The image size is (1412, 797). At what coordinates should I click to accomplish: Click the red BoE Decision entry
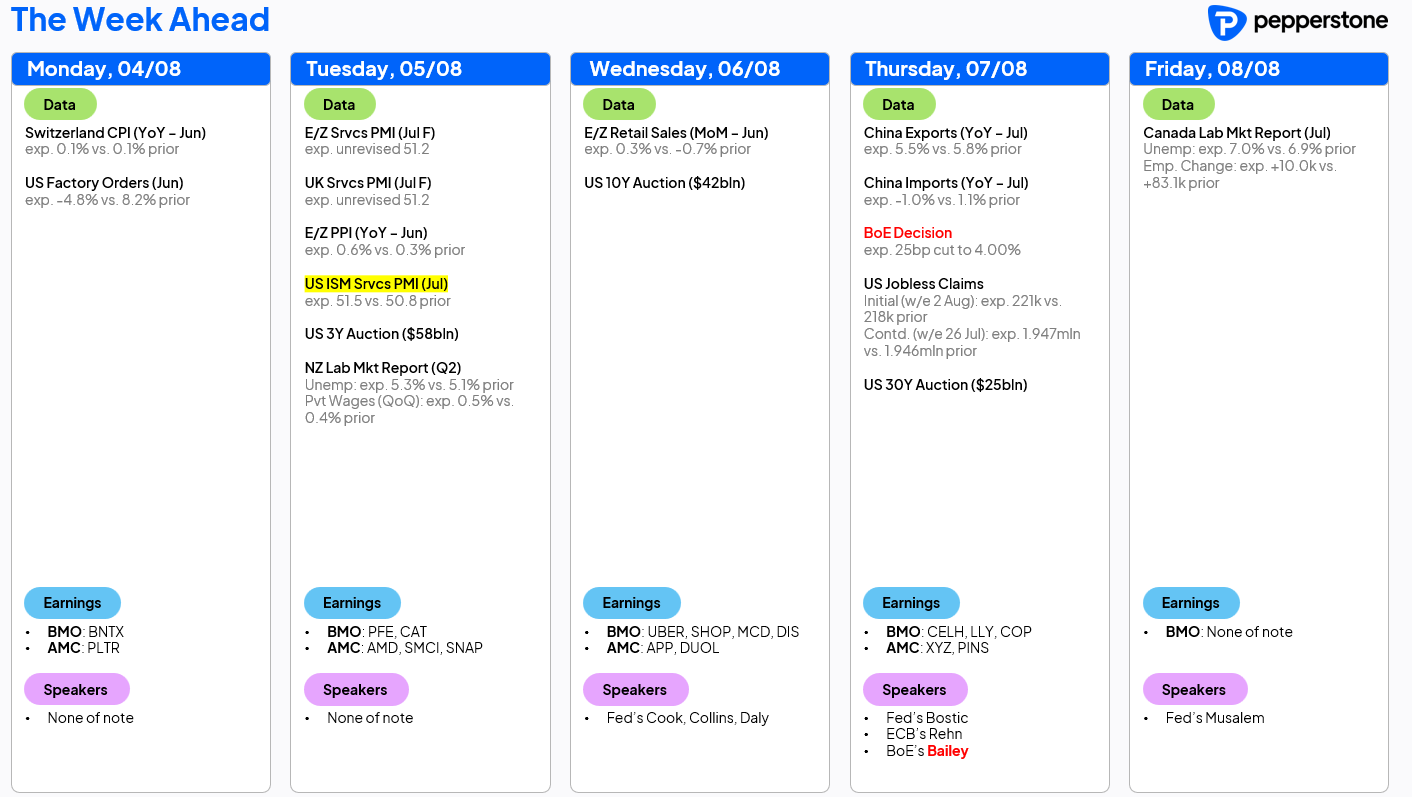pyautogui.click(x=908, y=233)
